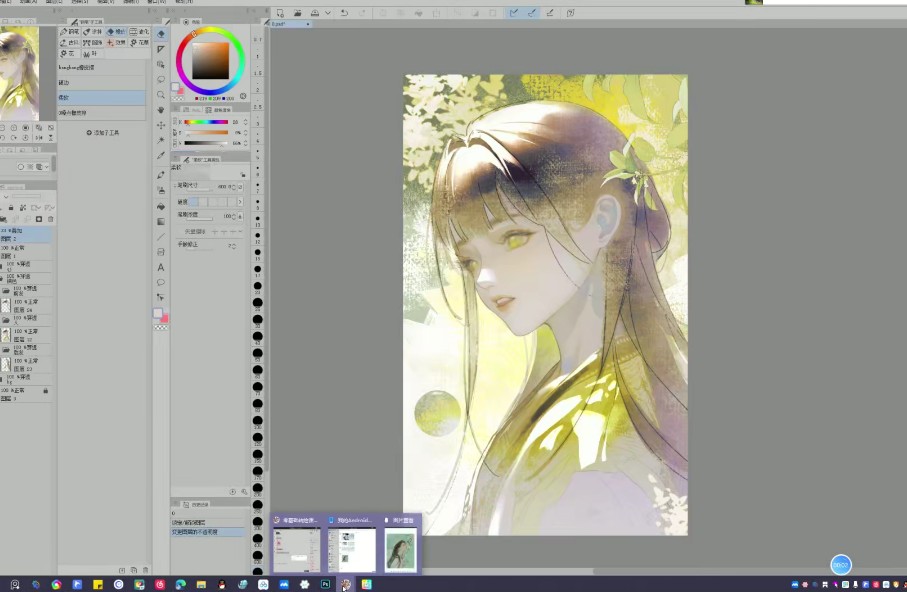This screenshot has height=592, width=907.
Task: Select the highlighted last history entry
Action: coord(208,532)
